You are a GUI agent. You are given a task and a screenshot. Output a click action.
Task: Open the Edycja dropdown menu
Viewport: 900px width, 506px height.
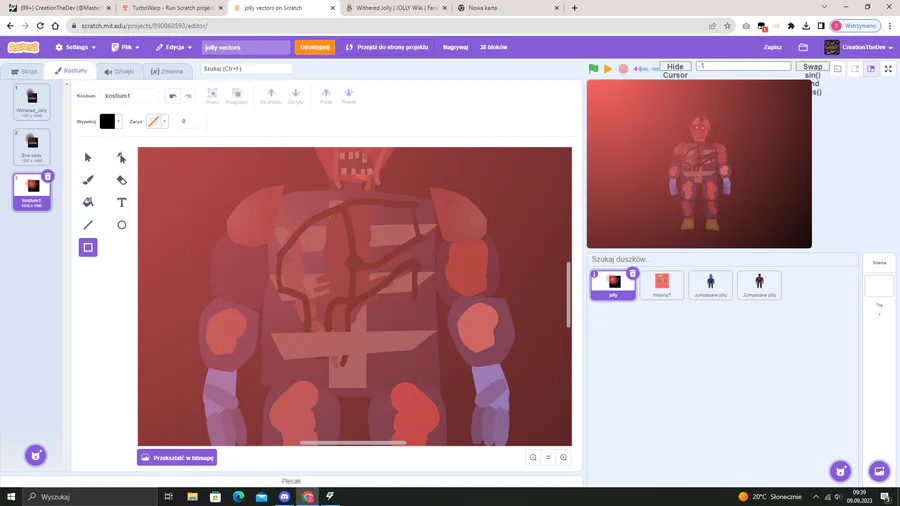pos(174,47)
